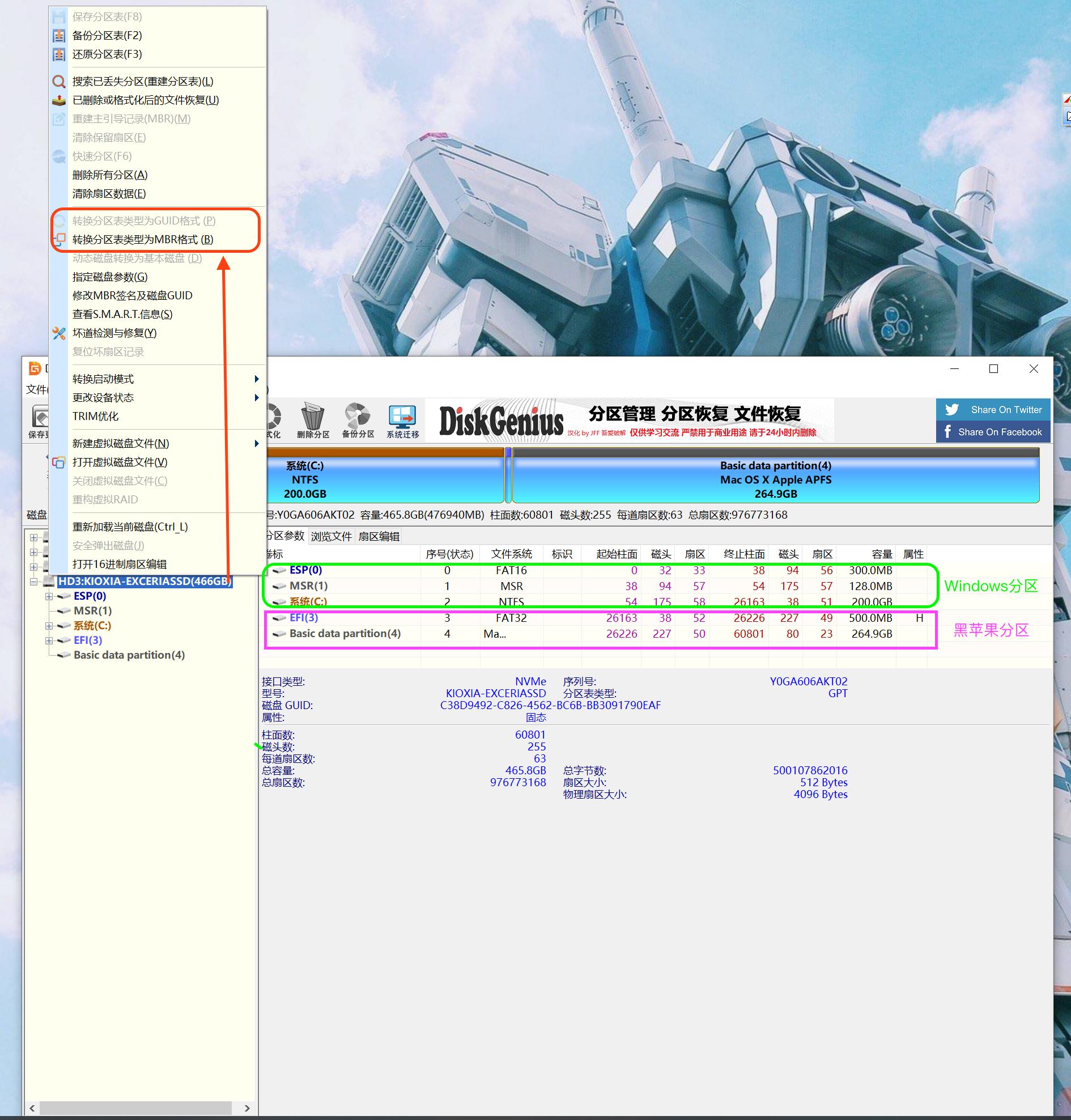Expand the 系统(C:) node in disk tree
This screenshot has width=1071, height=1120.
pyautogui.click(x=49, y=626)
